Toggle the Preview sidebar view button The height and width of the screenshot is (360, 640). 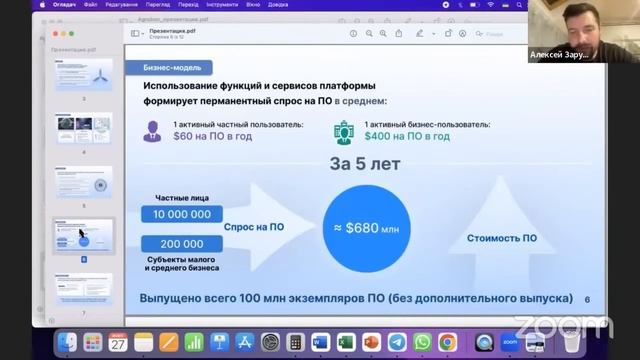click(x=135, y=33)
